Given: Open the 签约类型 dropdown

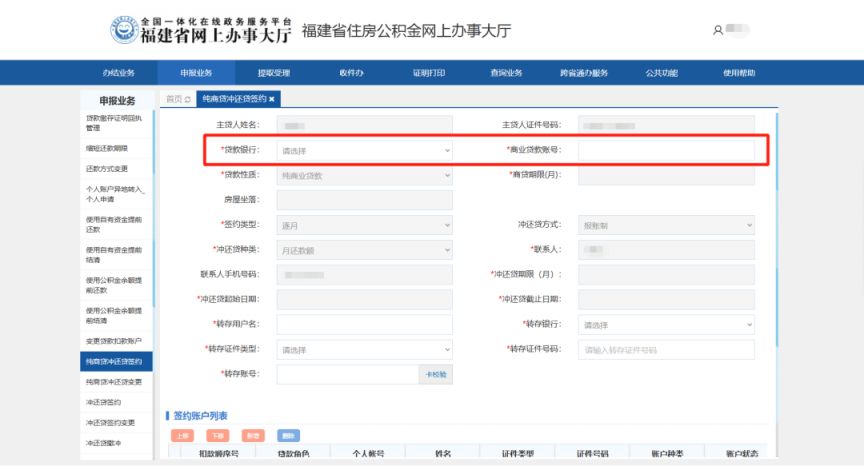Looking at the screenshot, I should [364, 225].
